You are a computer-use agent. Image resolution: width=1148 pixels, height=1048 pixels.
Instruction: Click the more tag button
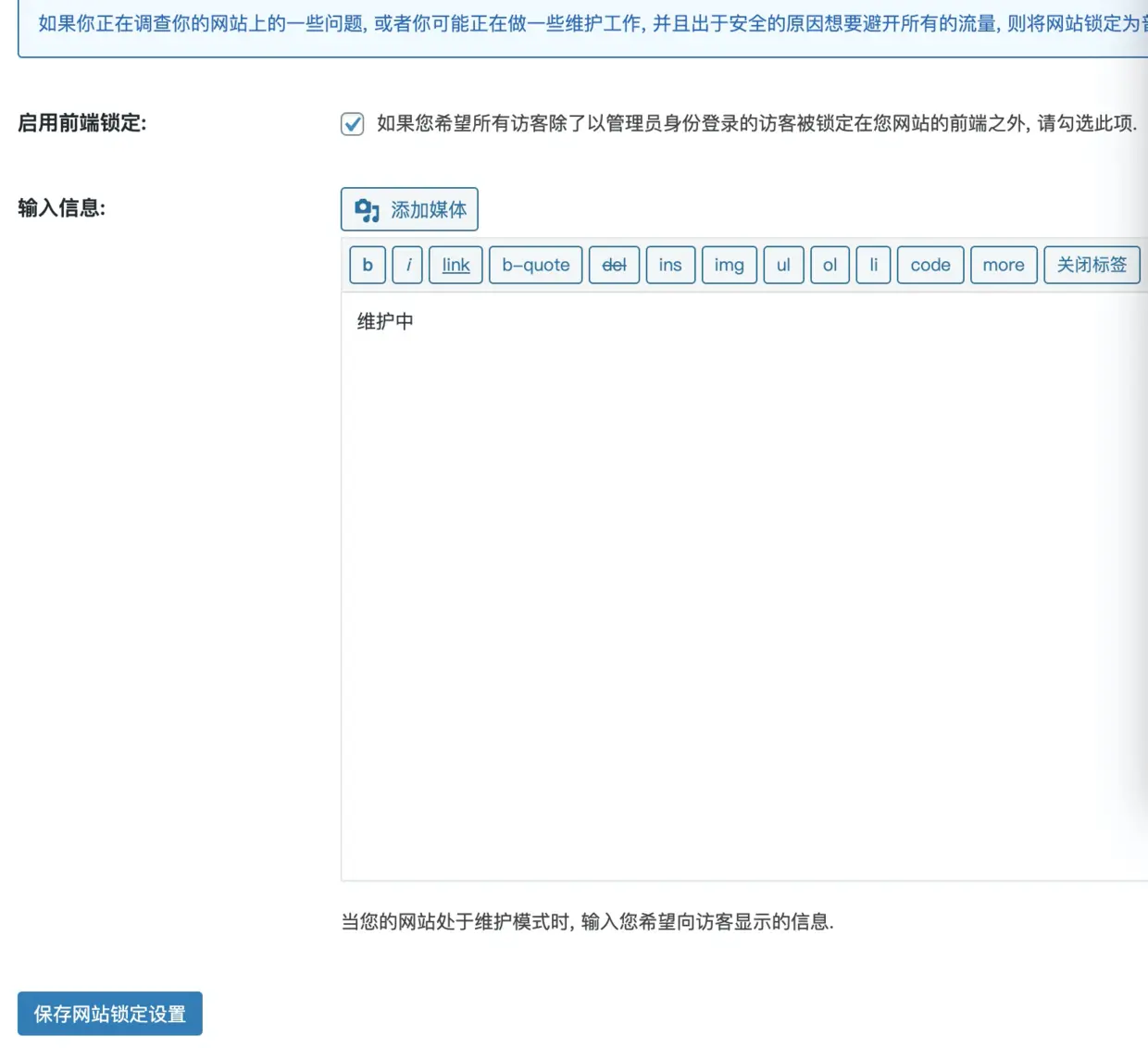1004,265
